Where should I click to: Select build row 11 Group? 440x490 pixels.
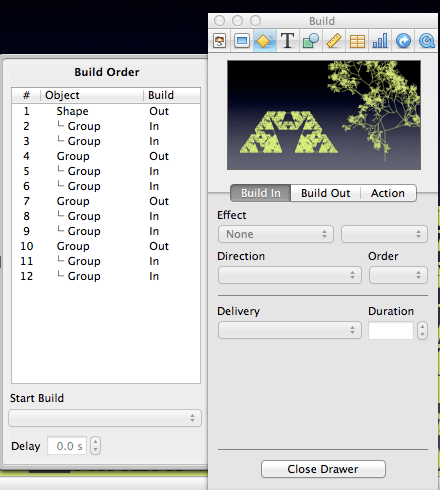tap(106, 261)
